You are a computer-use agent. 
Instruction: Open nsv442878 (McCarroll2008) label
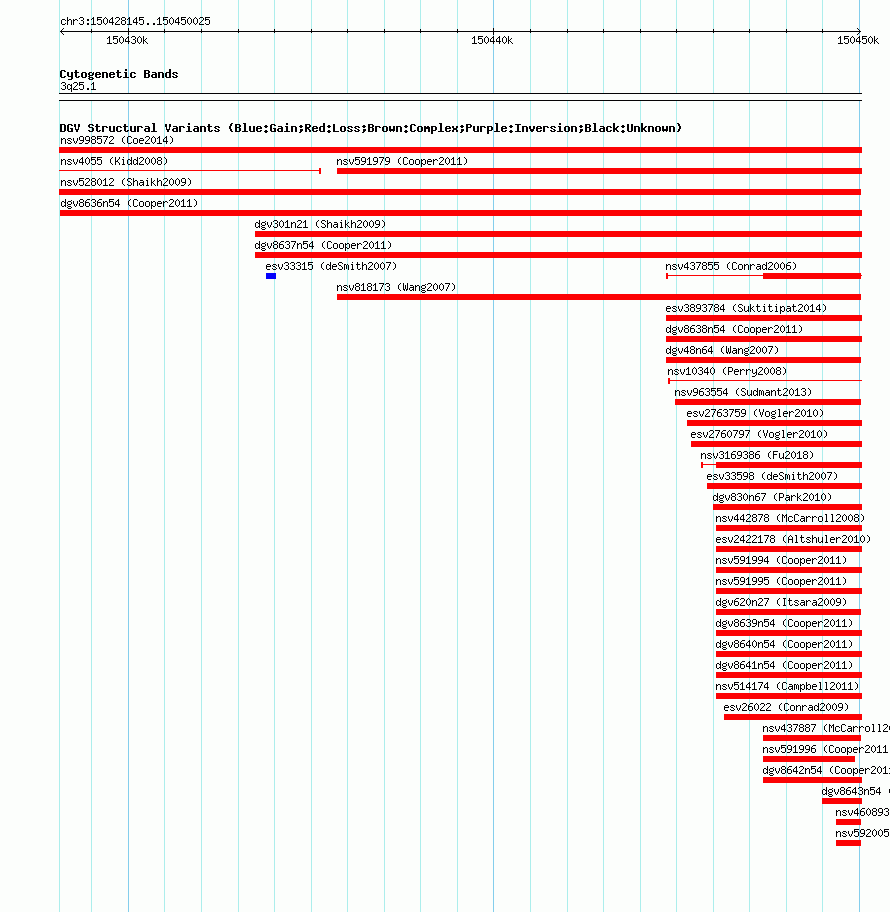[x=790, y=518]
